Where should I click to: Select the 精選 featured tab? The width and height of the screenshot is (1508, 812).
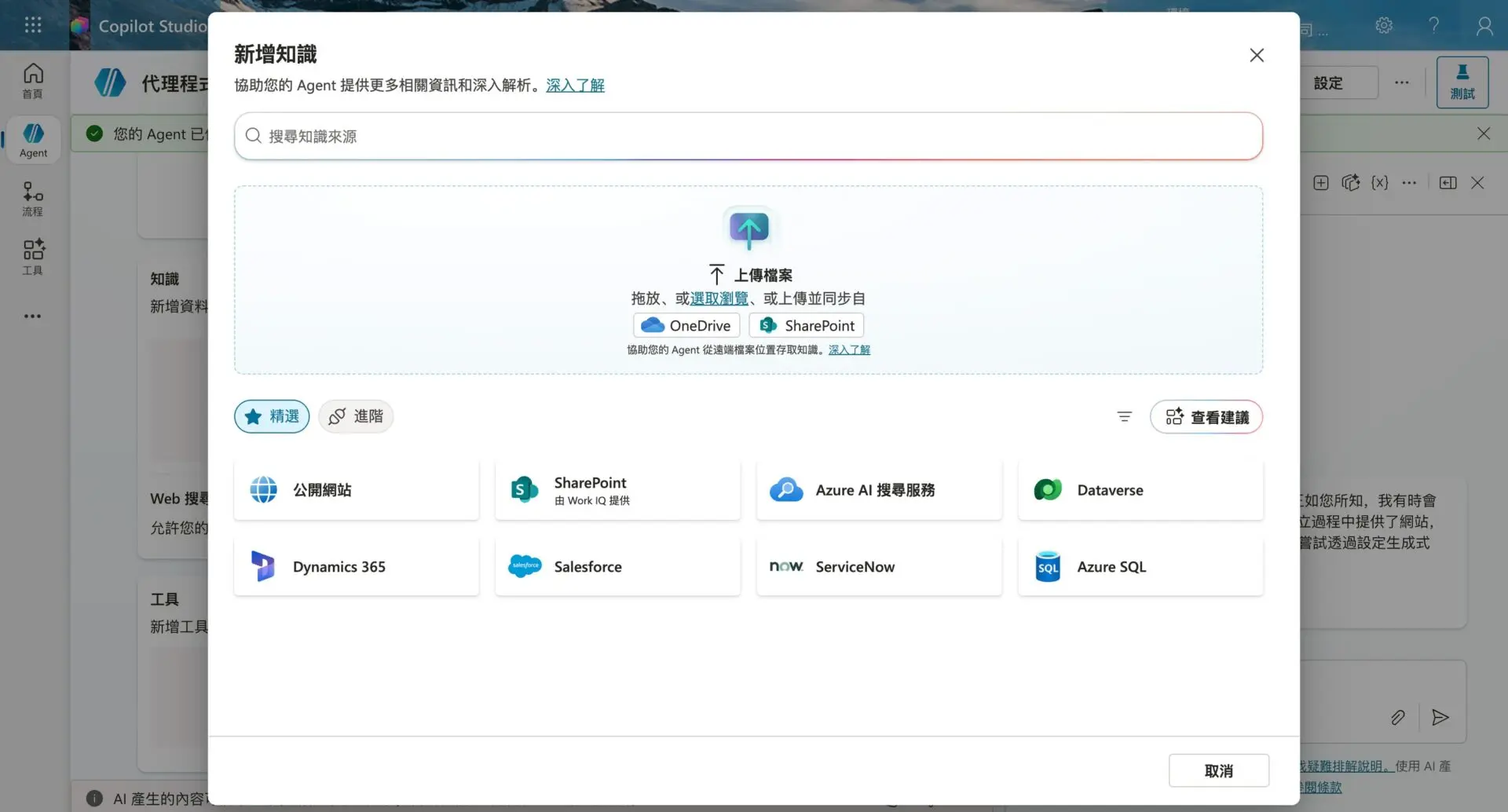(272, 416)
